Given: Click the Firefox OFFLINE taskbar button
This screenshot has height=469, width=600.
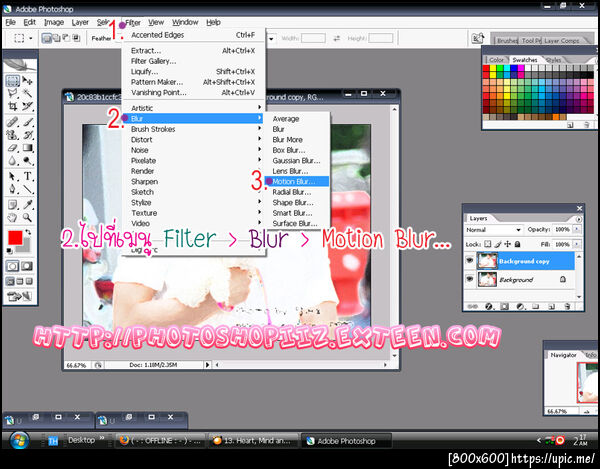Looking at the screenshot, I should pos(160,441).
